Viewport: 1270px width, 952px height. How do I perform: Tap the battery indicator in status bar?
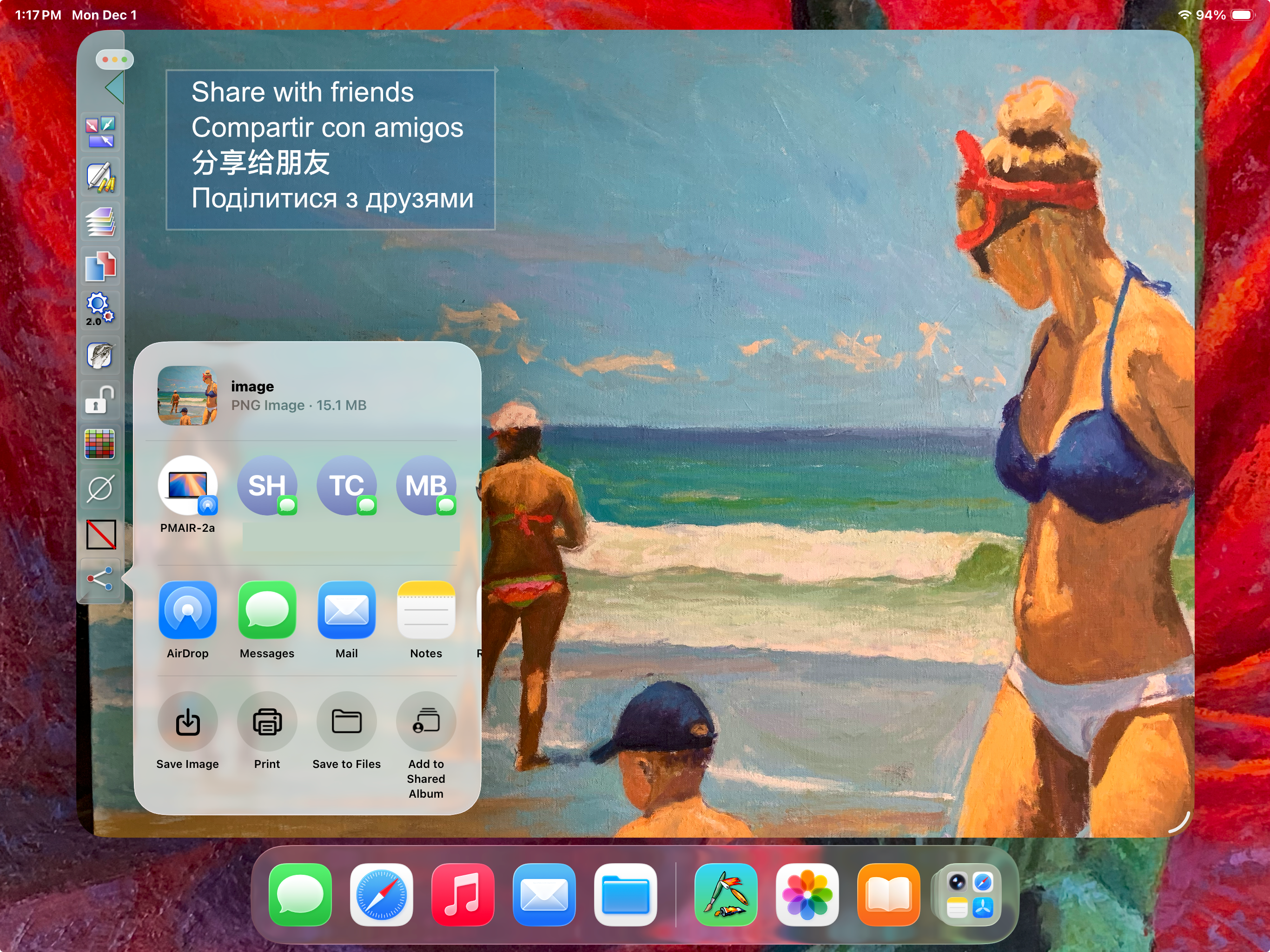[1244, 15]
